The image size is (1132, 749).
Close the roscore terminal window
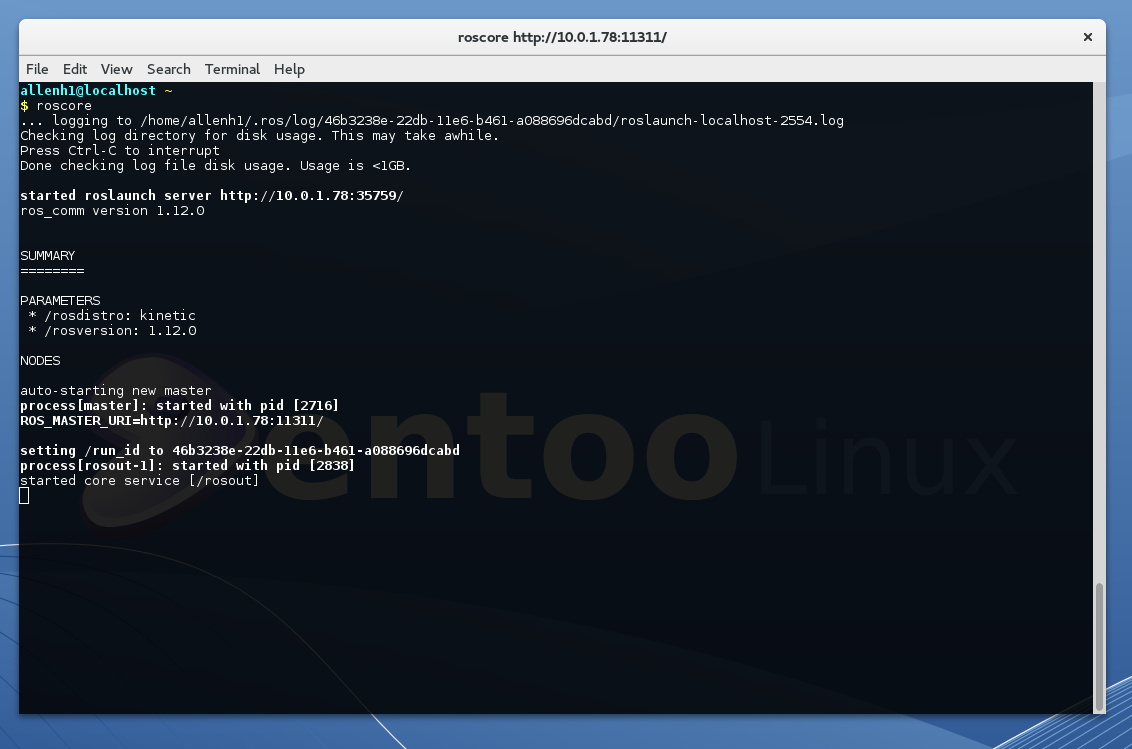[x=1087, y=37]
